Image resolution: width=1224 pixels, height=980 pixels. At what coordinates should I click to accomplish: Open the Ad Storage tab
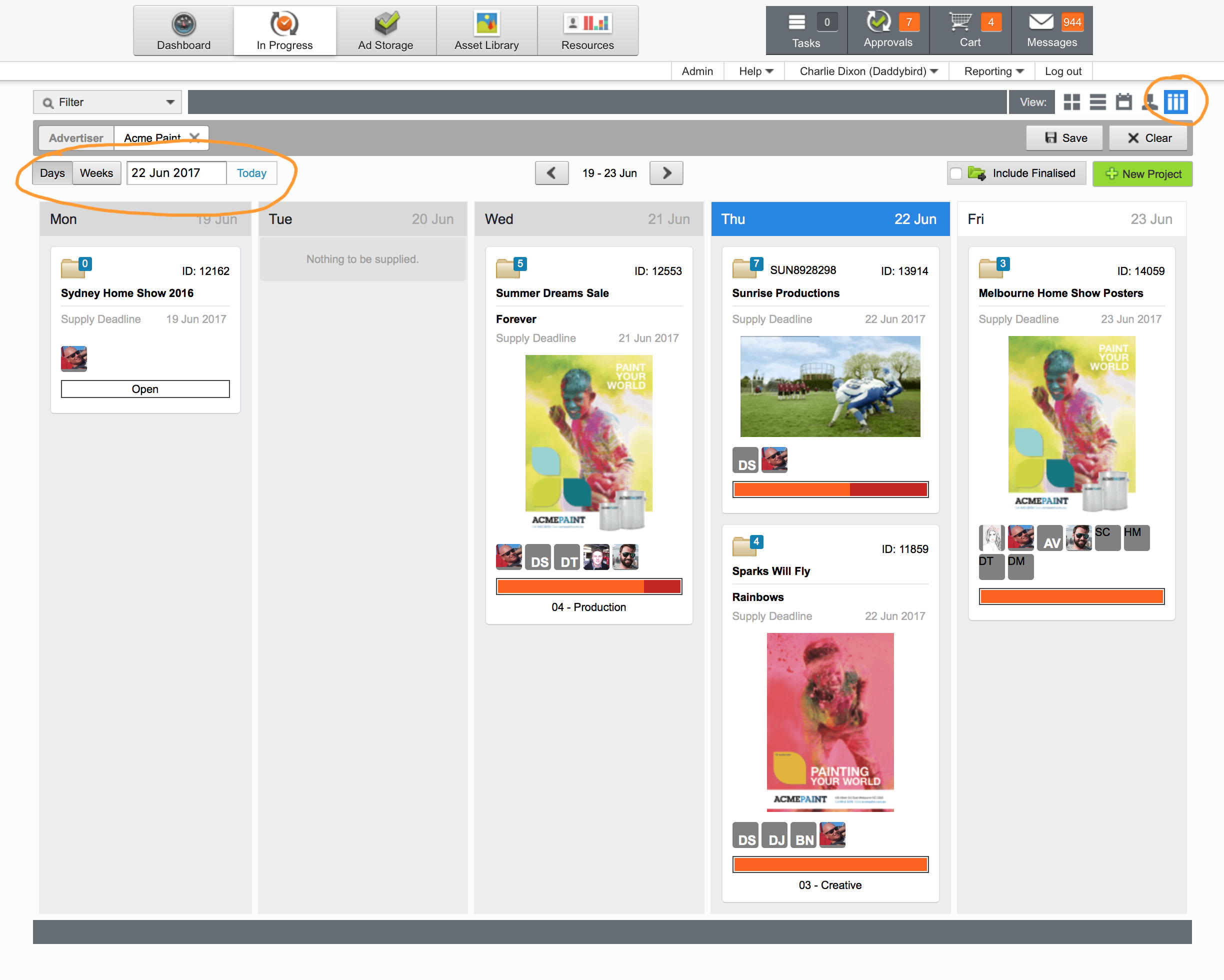coord(385,31)
